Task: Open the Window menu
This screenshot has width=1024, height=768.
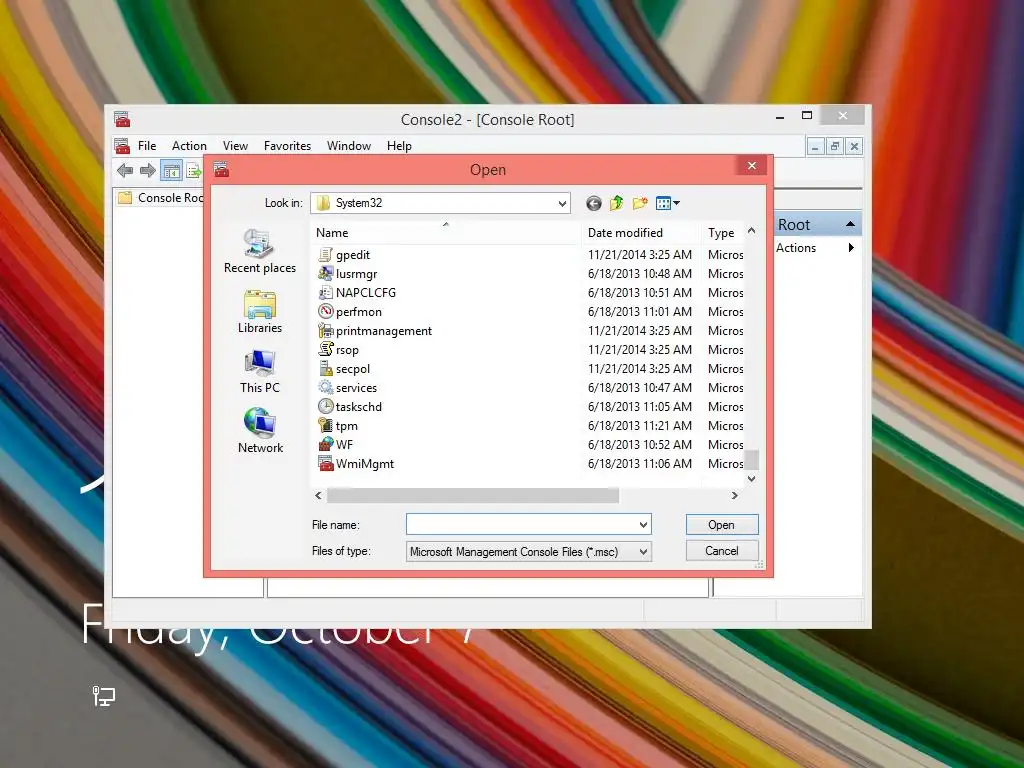Action: pos(349,146)
